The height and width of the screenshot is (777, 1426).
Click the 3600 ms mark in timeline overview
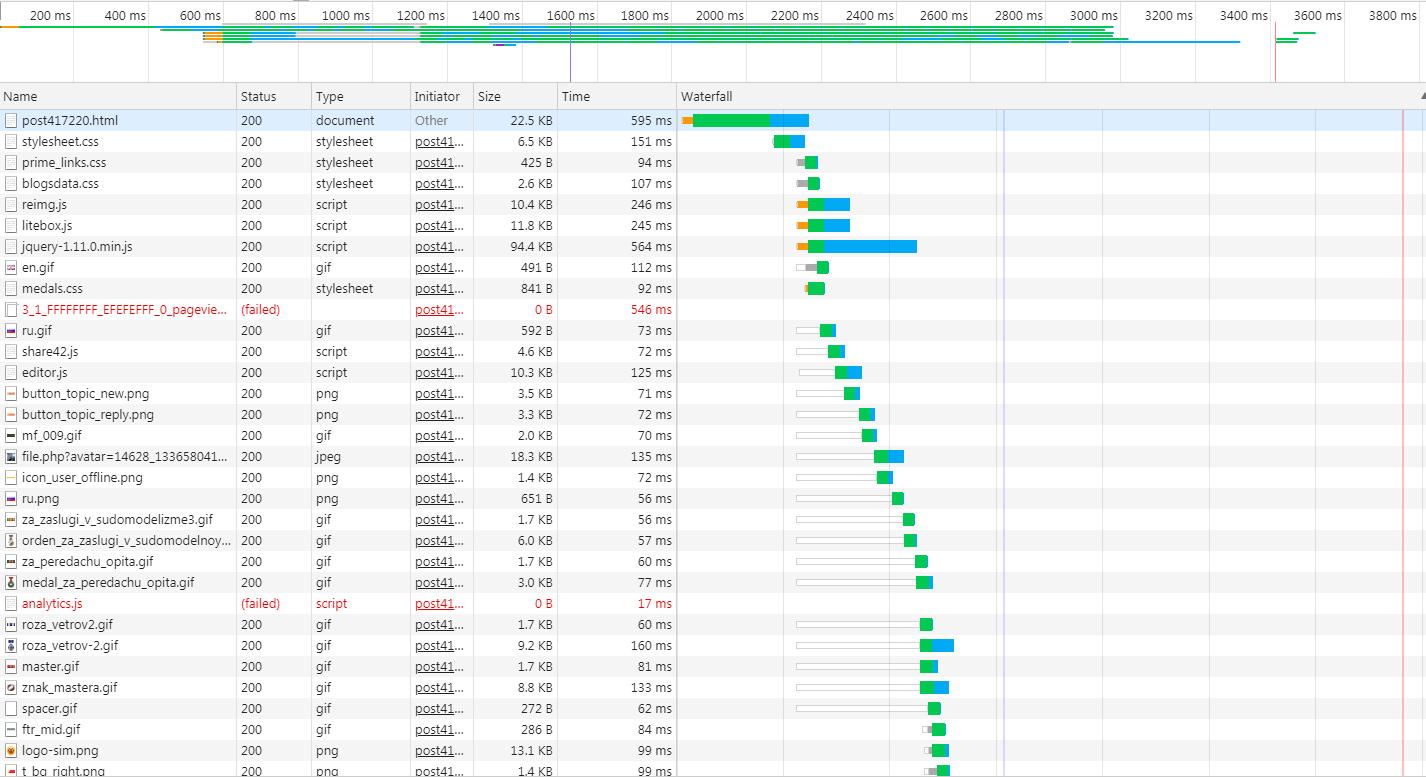[x=1318, y=15]
